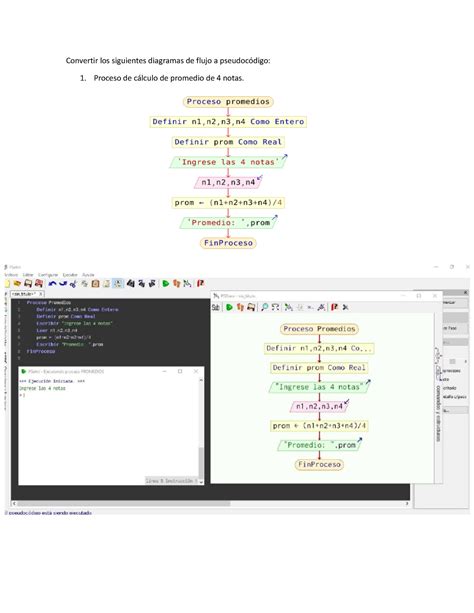Click 'Definir n1,n2,n3,n4 Co...' node in PSDraw
474x613 pixels.
[x=319, y=348]
